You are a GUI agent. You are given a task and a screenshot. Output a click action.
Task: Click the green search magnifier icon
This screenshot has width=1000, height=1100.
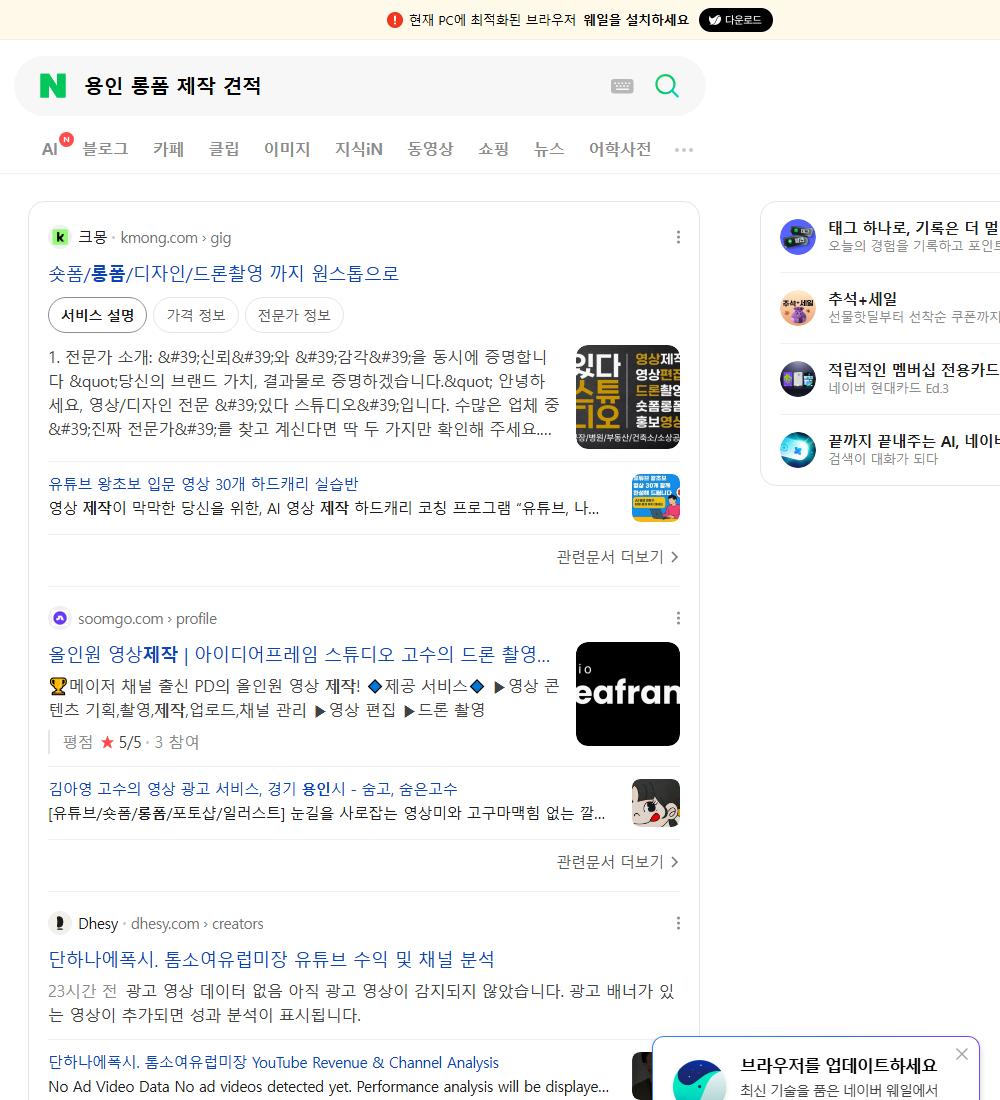point(667,86)
